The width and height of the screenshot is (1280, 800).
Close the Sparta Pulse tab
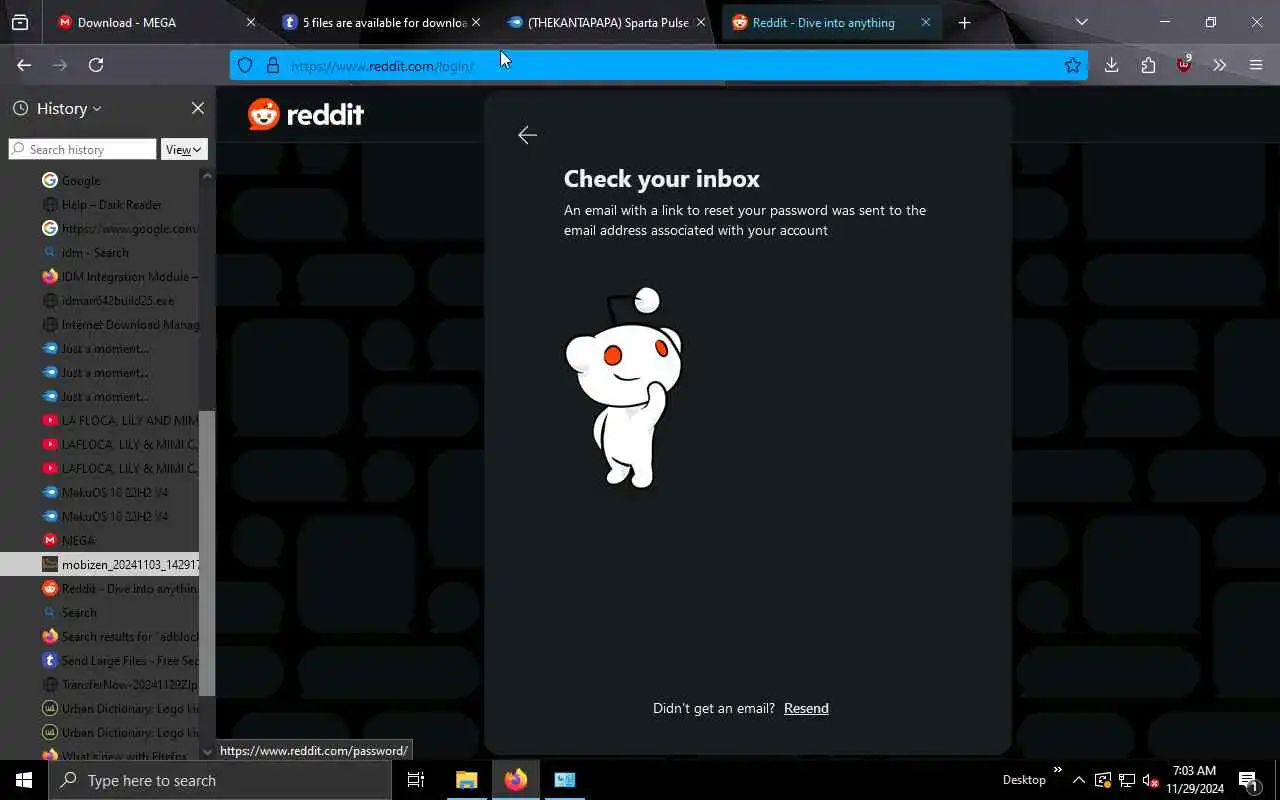700,22
